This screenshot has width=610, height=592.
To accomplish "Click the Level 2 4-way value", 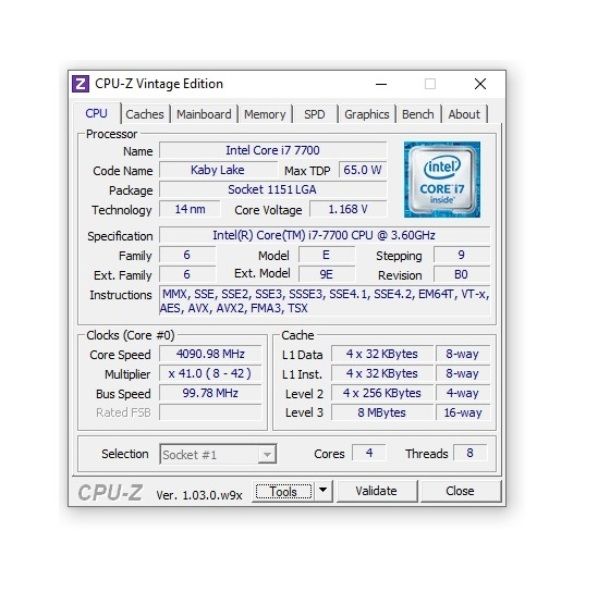I will pos(463,393).
